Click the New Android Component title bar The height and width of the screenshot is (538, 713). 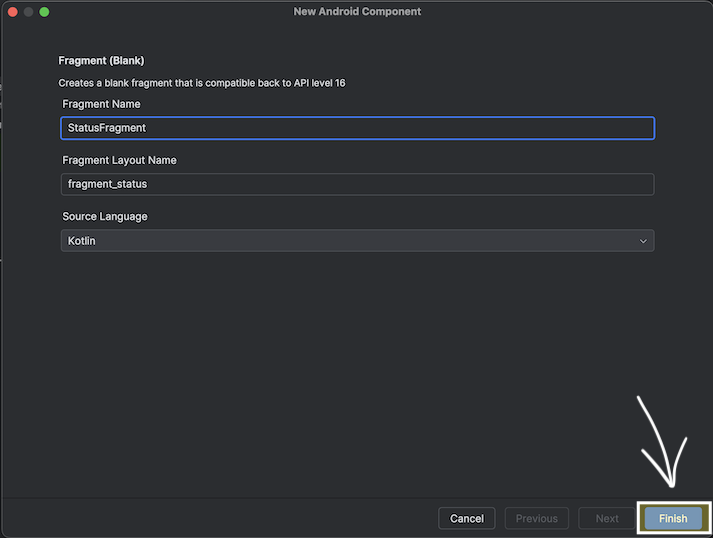click(x=357, y=12)
